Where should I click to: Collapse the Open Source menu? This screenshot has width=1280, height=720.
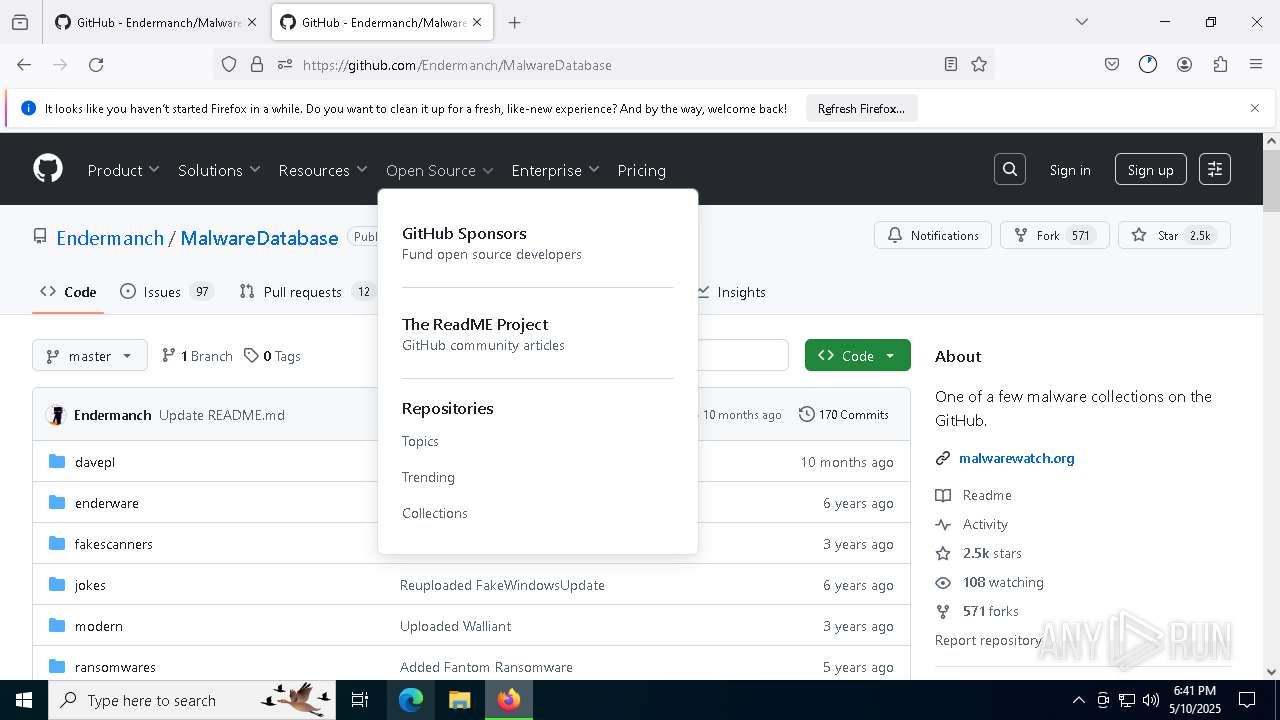coord(440,170)
